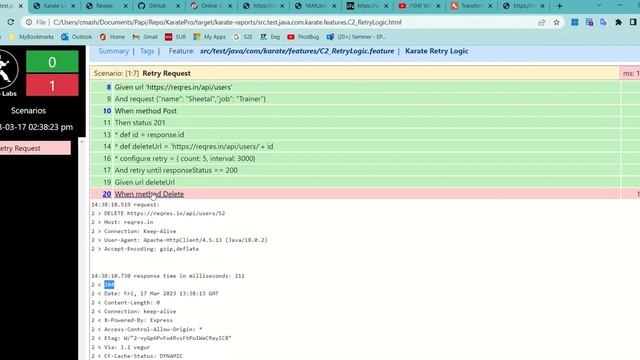Reload the page with the refresh icon
This screenshot has height=360, width=640.
click(x=11, y=22)
